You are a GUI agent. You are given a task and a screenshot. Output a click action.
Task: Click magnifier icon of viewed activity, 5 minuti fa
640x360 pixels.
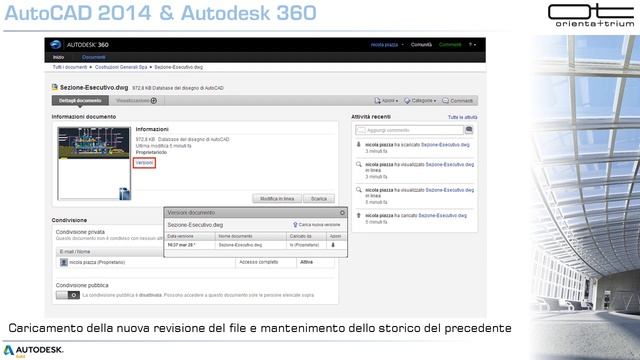coord(359,190)
